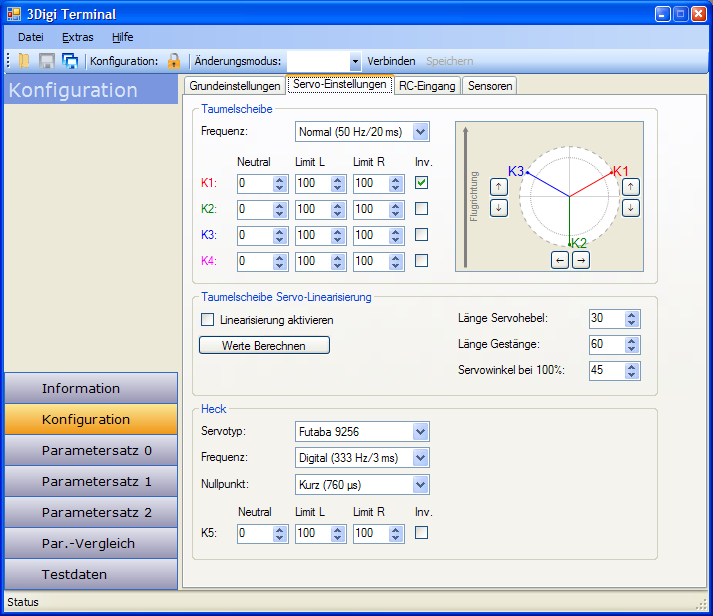Click the open file folder icon in toolbar
Screen dimensions: 713x616
point(24,61)
